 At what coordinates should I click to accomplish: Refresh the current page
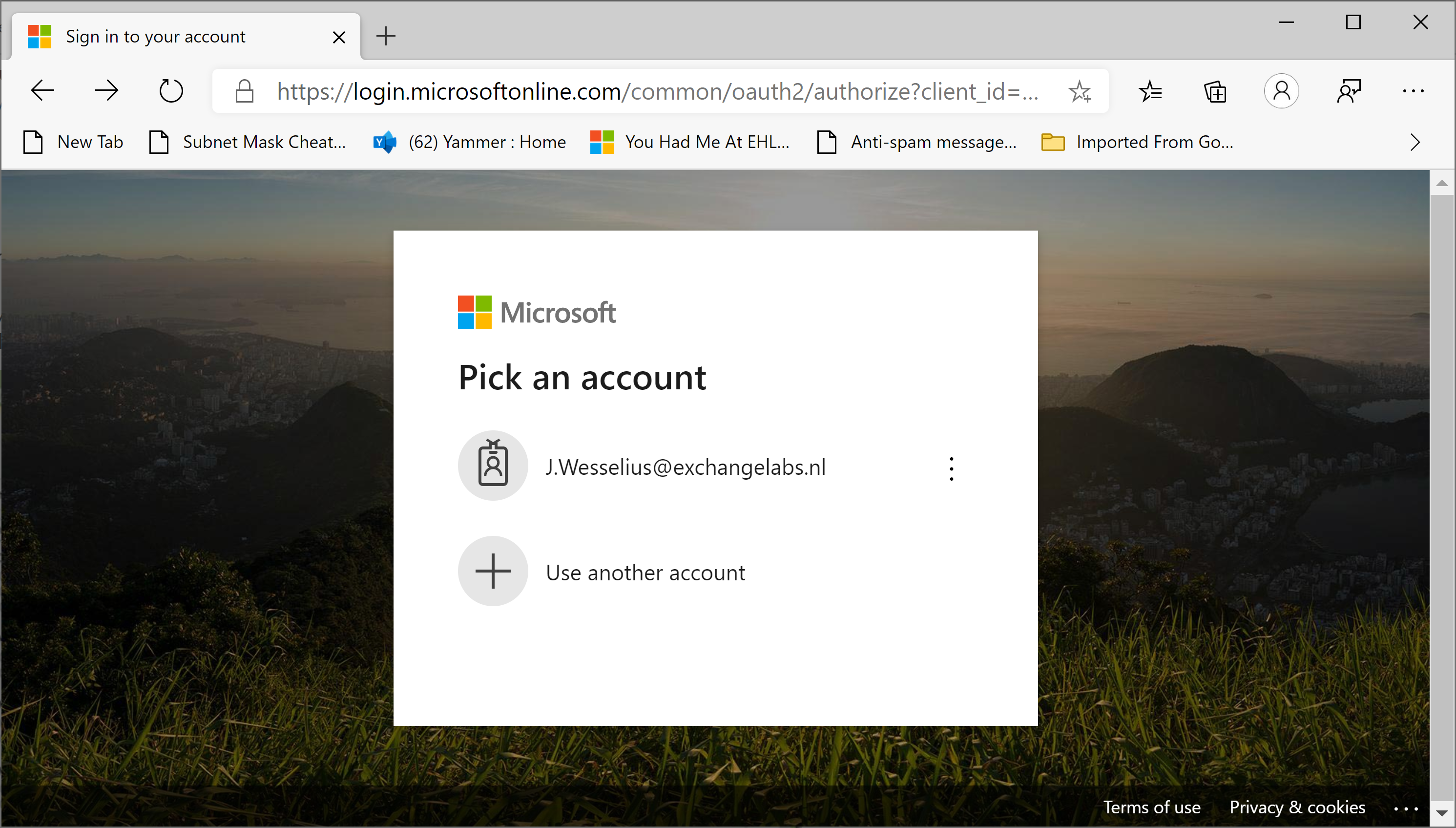coord(170,91)
